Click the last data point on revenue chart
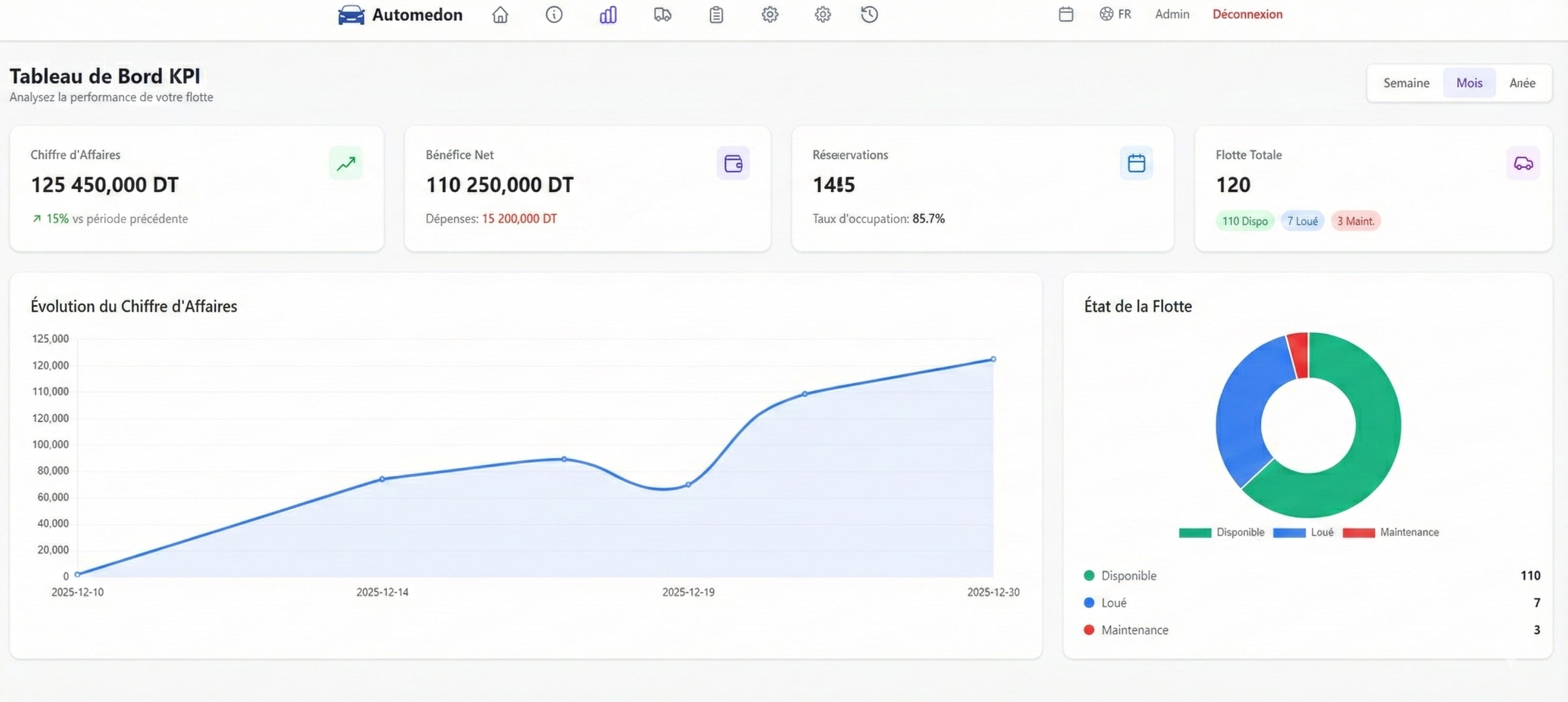1568x702 pixels. pos(993,360)
